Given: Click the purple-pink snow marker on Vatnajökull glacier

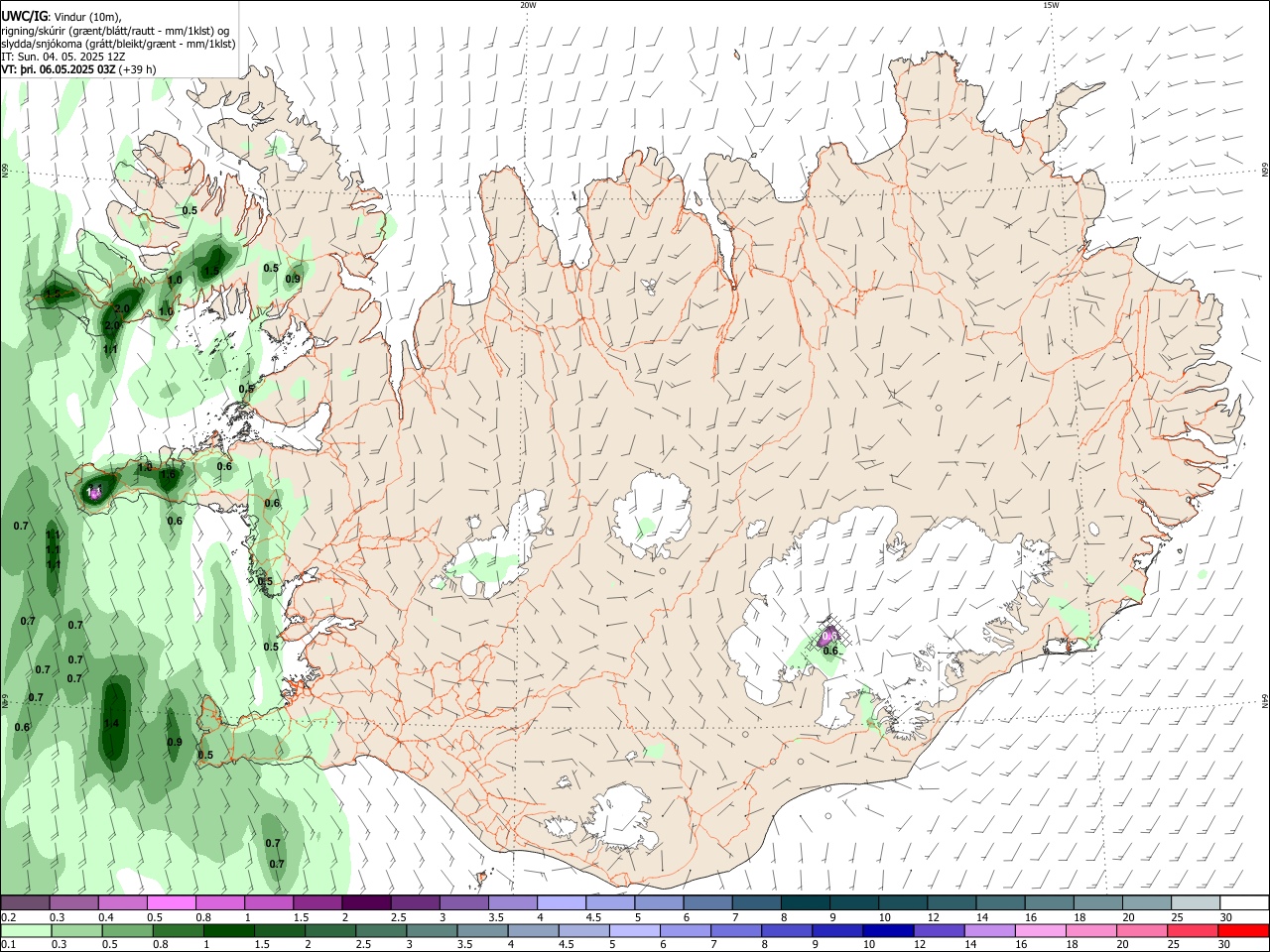Looking at the screenshot, I should (x=828, y=636).
